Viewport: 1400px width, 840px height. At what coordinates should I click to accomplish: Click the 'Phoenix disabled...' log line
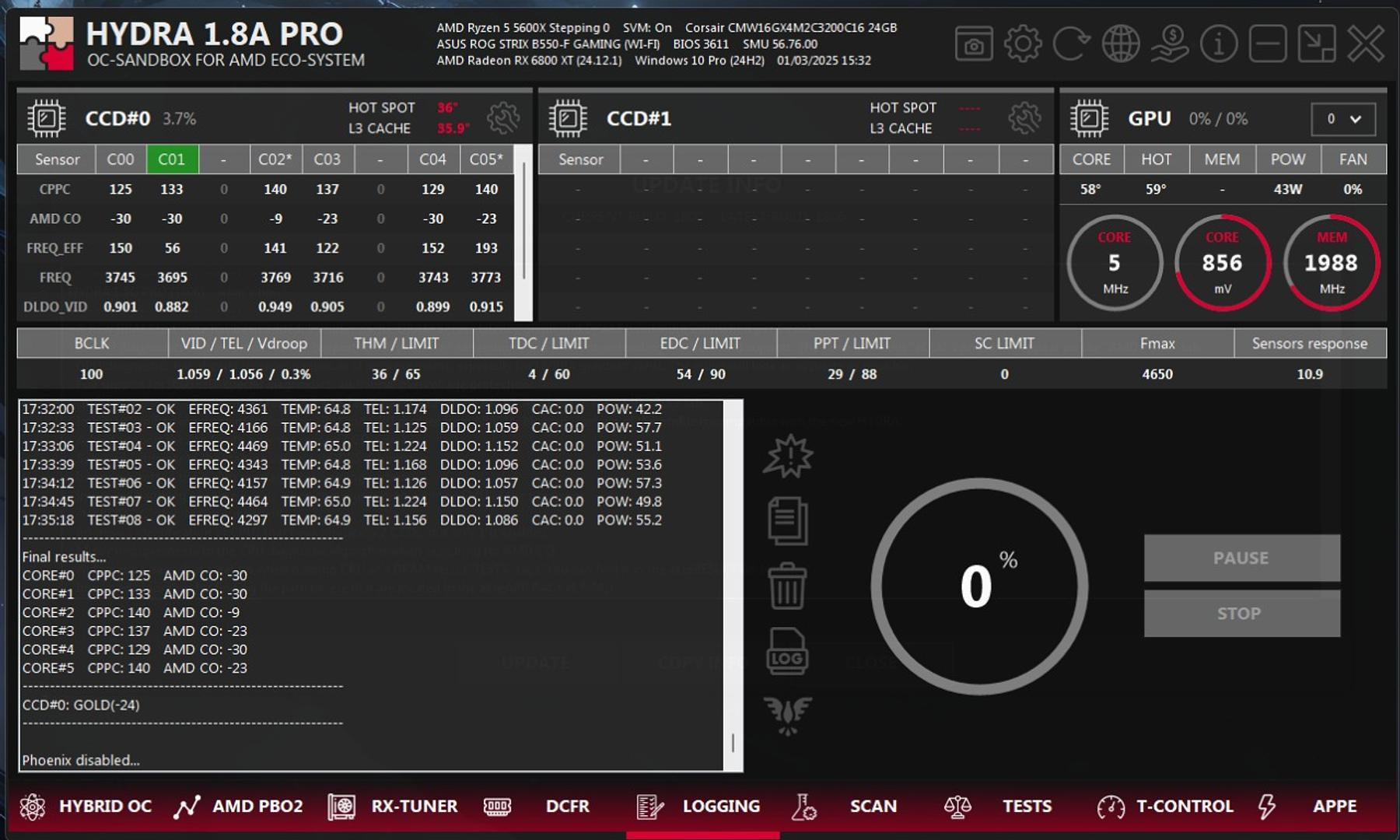[81, 760]
